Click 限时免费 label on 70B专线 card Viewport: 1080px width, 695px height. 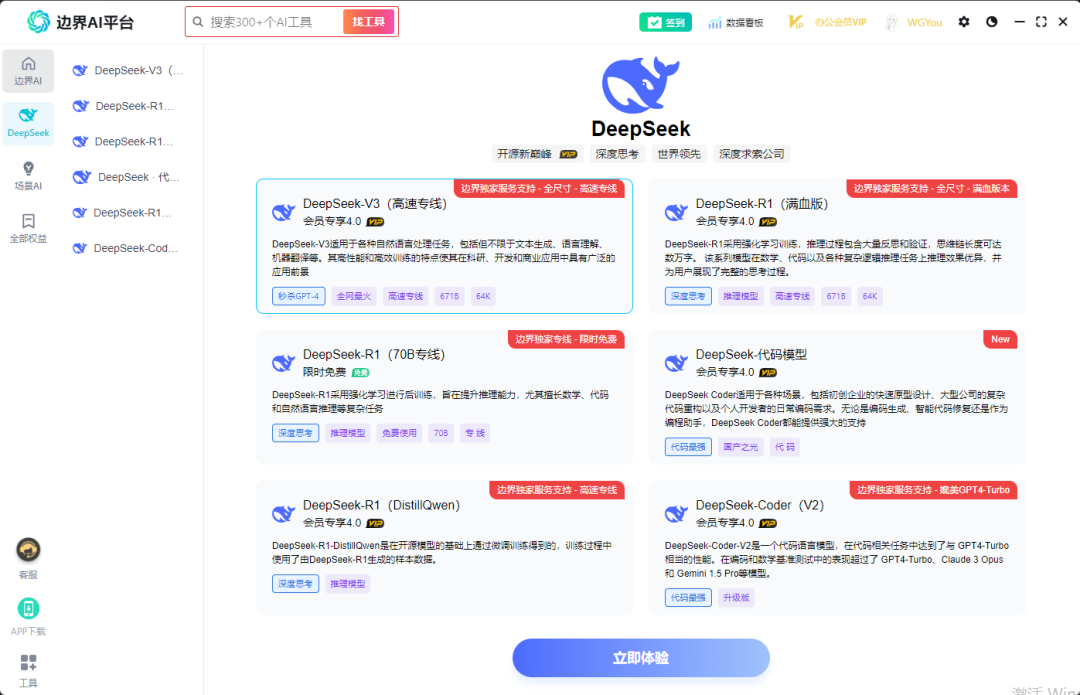[x=324, y=373]
